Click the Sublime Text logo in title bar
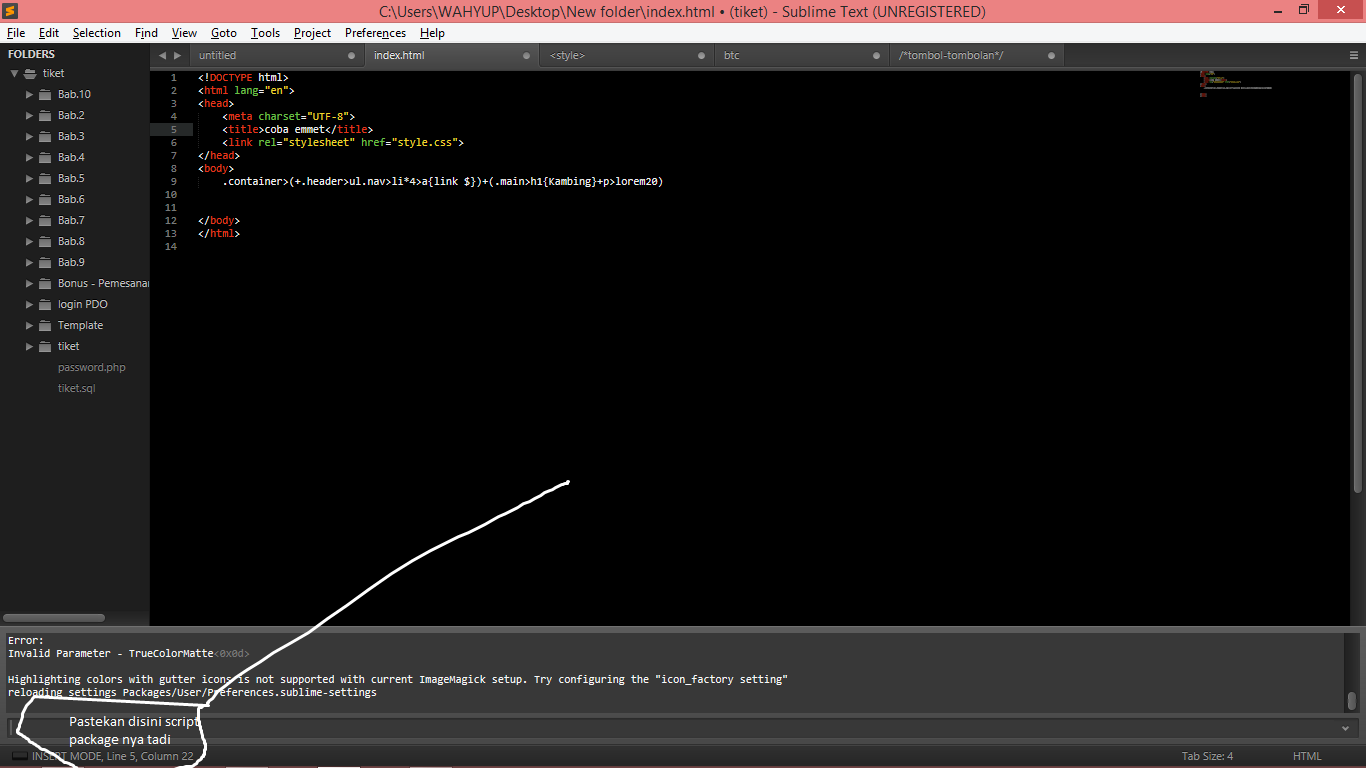1366x768 pixels. coord(10,10)
